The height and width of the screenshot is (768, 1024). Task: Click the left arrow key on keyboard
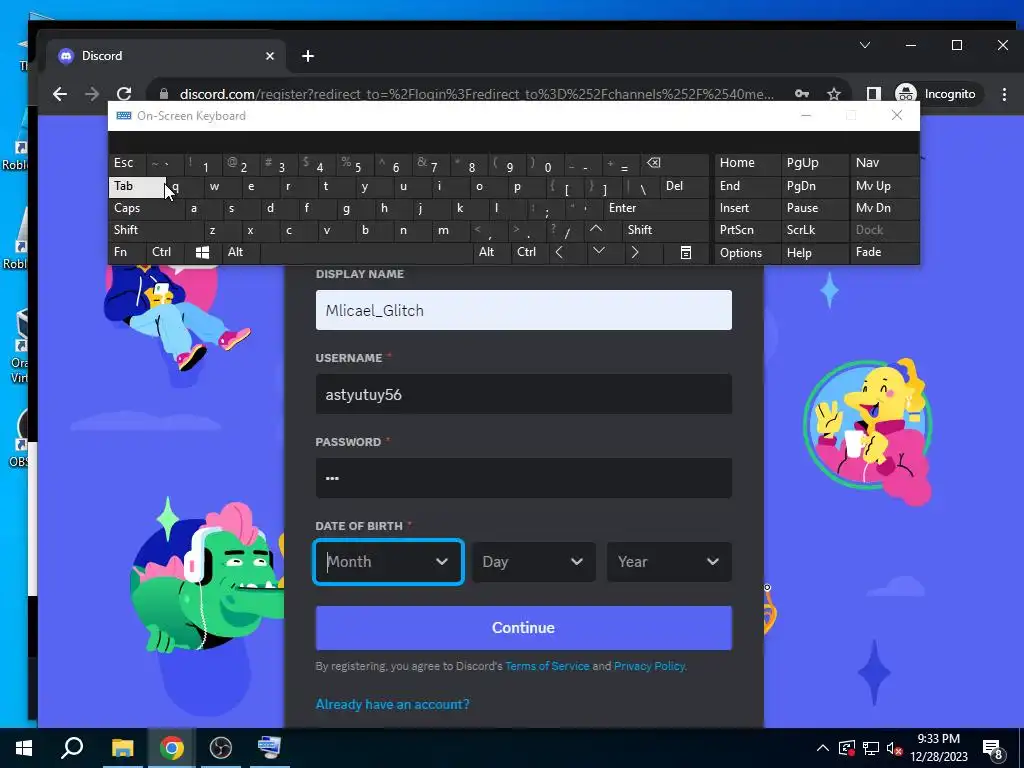pos(559,253)
